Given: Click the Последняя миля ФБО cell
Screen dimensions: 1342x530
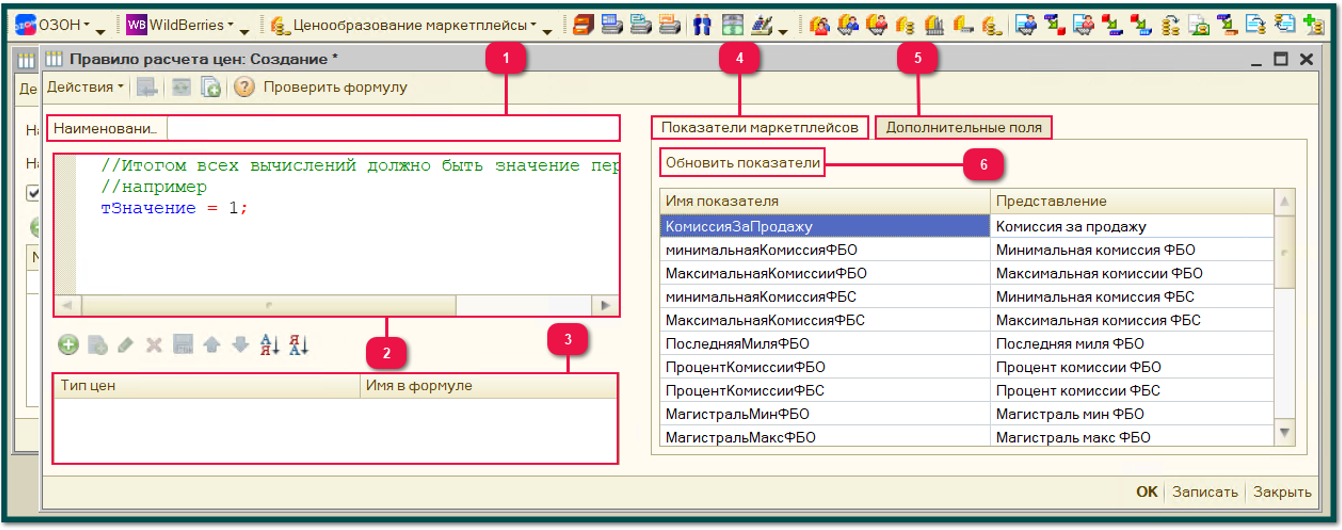Looking at the screenshot, I should (1133, 343).
